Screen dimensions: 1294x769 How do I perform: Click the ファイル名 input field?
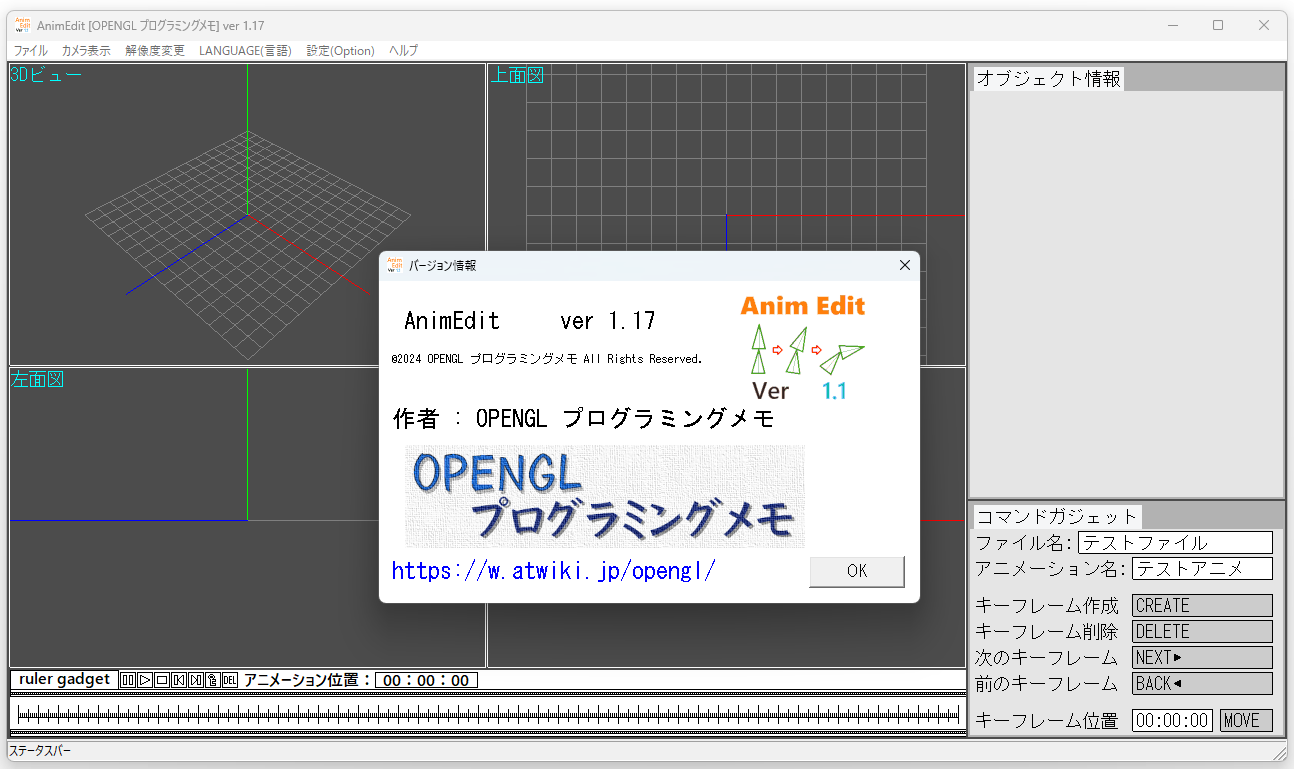[1175, 542]
